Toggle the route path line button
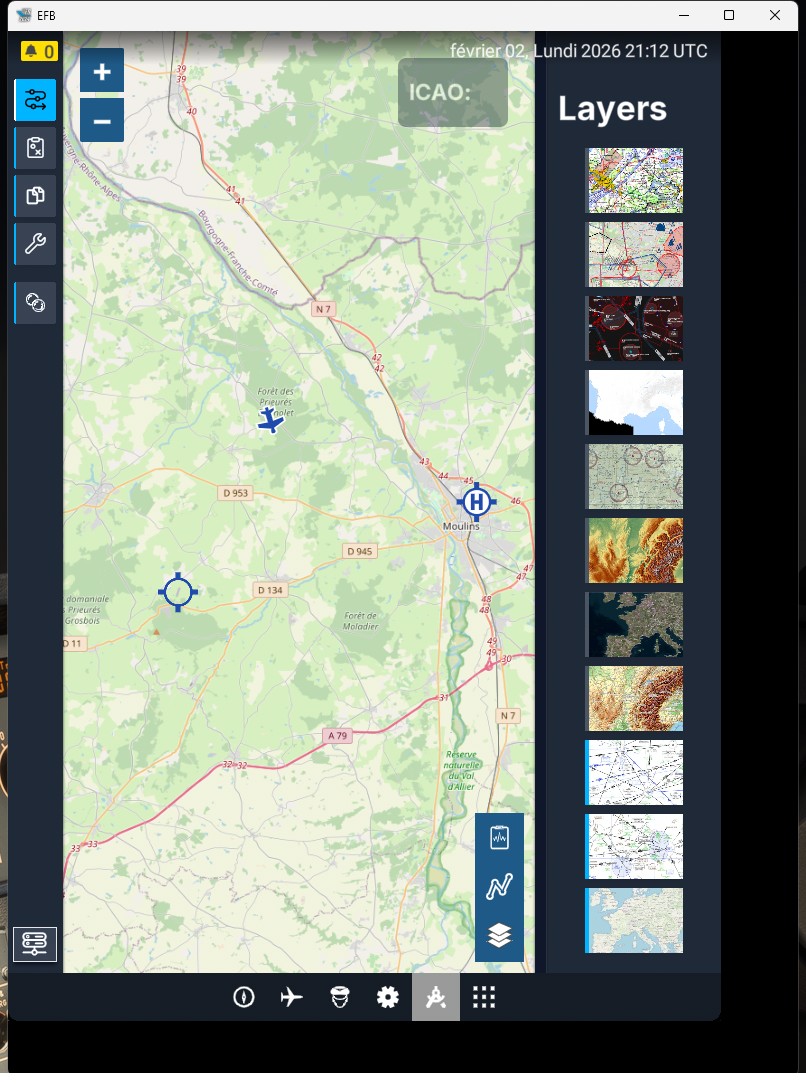Image resolution: width=806 pixels, height=1084 pixels. (x=499, y=886)
